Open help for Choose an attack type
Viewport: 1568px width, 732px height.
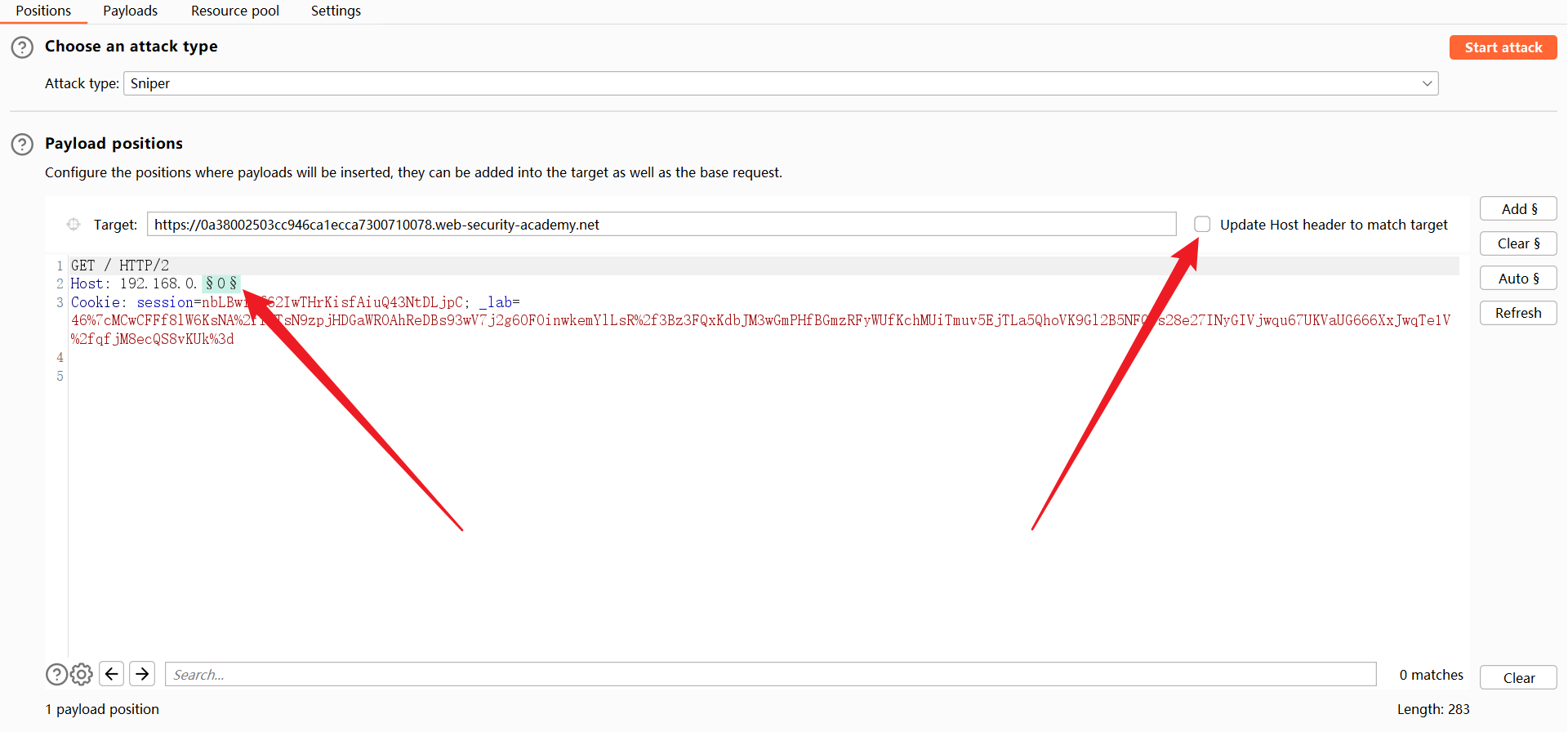[22, 47]
